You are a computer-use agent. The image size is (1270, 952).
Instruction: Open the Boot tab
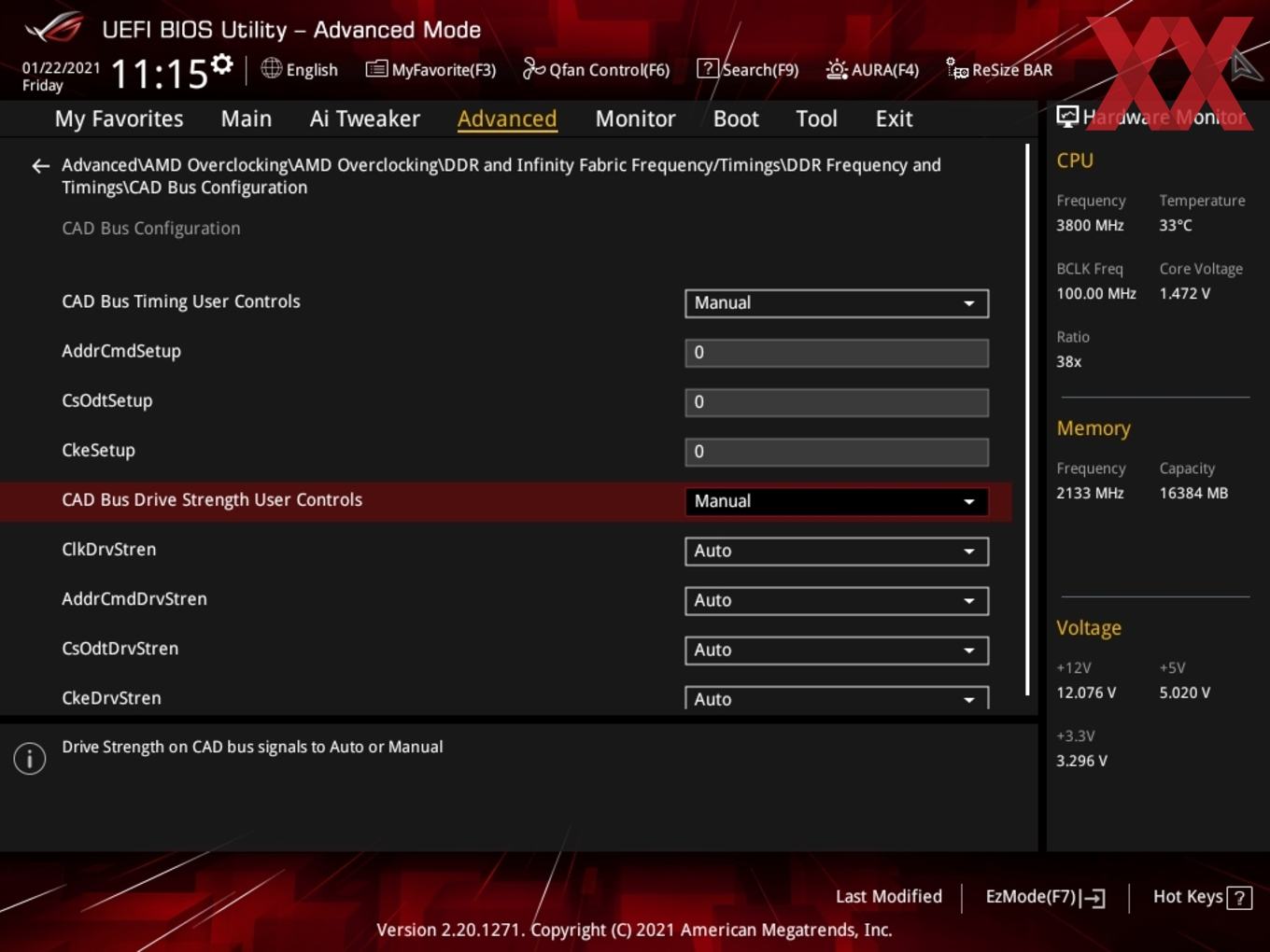(736, 119)
